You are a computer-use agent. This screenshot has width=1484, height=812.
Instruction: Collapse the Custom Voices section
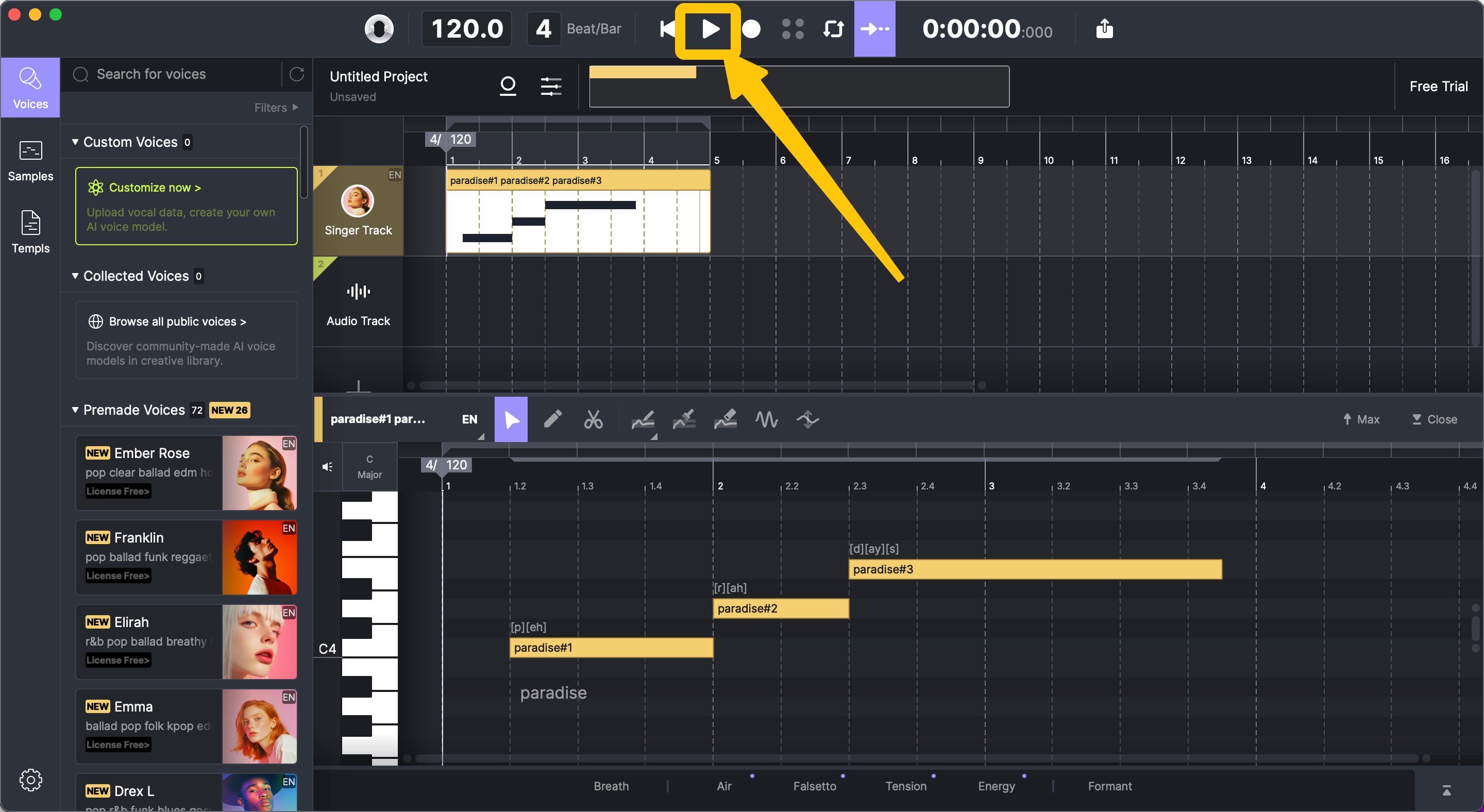pos(75,142)
